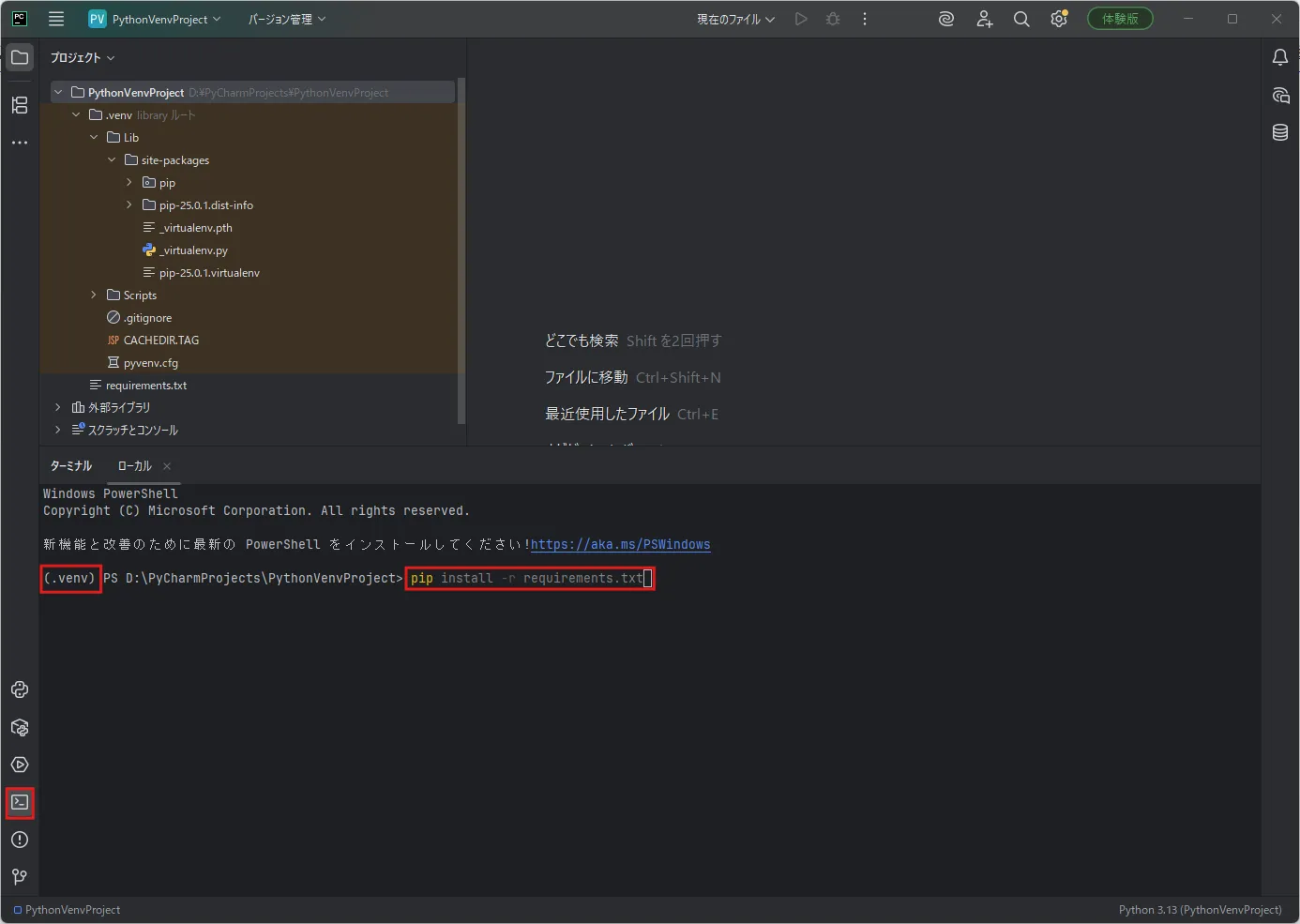
Task: Click the ターミナル panel title tab
Action: point(71,465)
